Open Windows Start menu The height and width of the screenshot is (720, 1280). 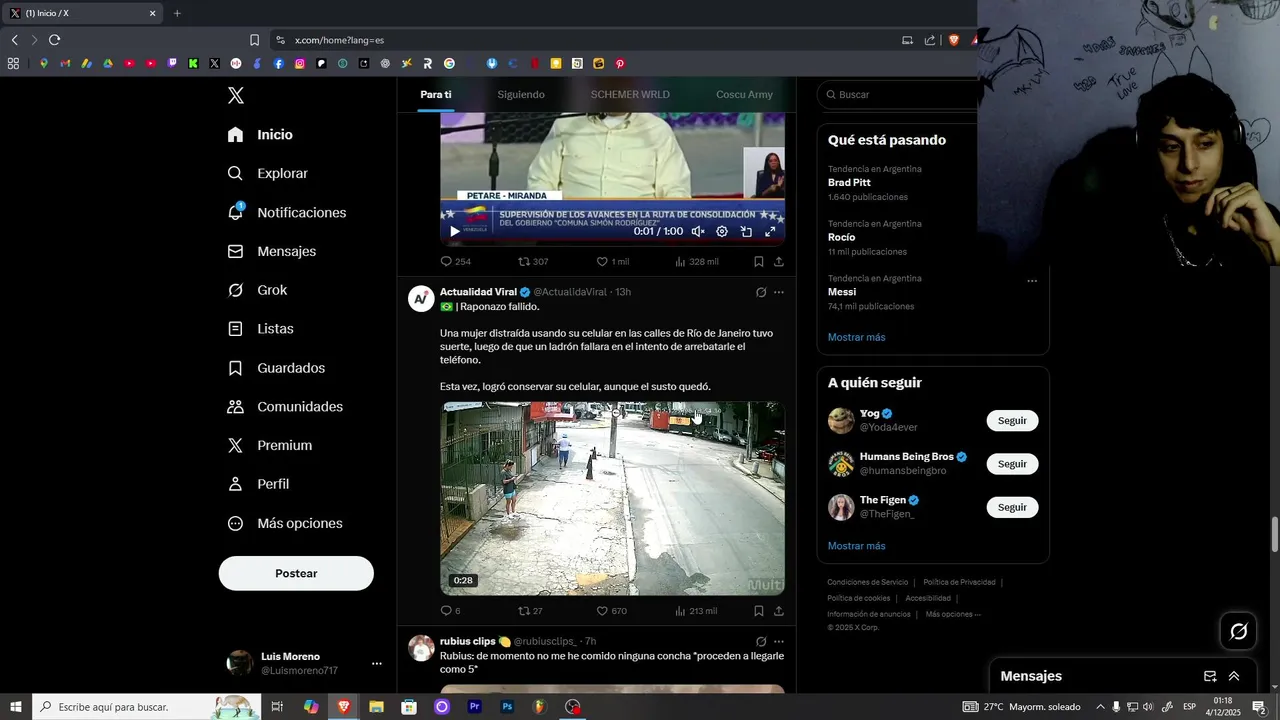tap(16, 707)
